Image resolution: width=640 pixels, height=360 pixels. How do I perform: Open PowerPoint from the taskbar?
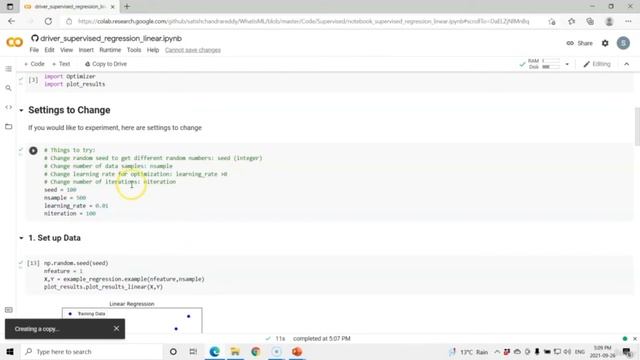[297, 351]
